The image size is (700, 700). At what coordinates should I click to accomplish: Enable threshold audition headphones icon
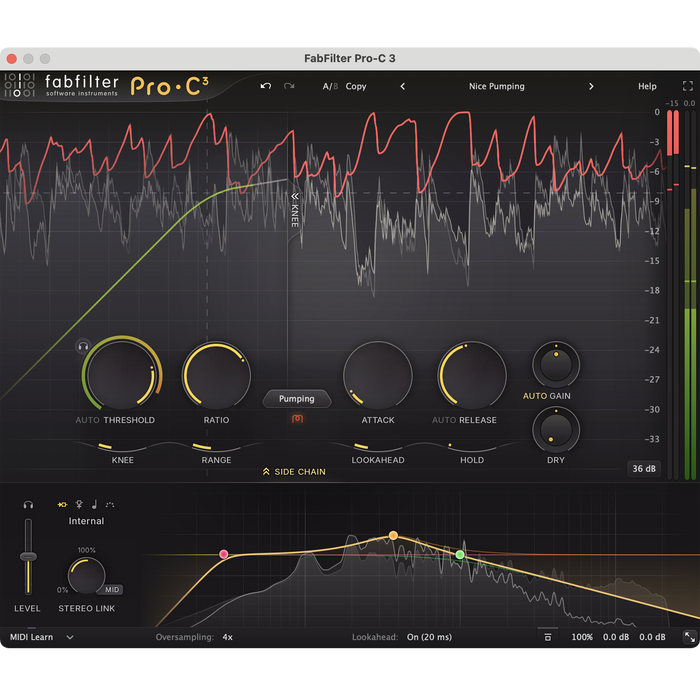pos(83,346)
